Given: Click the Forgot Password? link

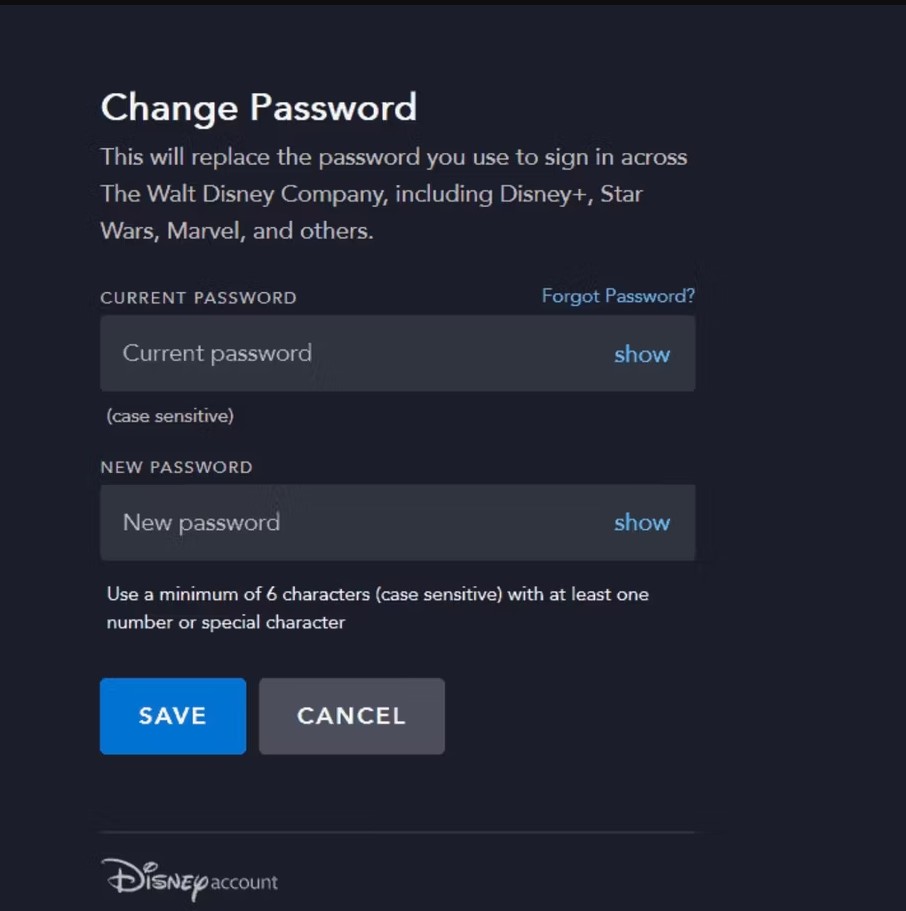Looking at the screenshot, I should (x=617, y=296).
